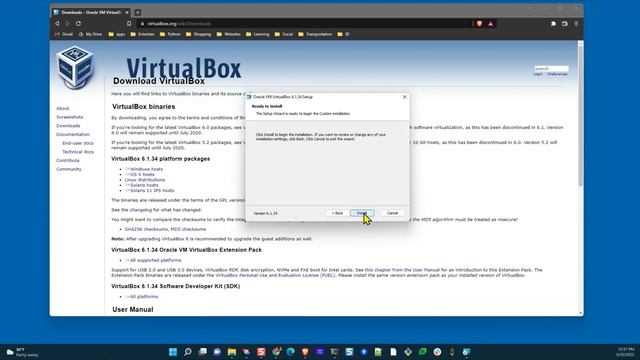
Task: Click the browser forward arrow
Action: coord(67,24)
